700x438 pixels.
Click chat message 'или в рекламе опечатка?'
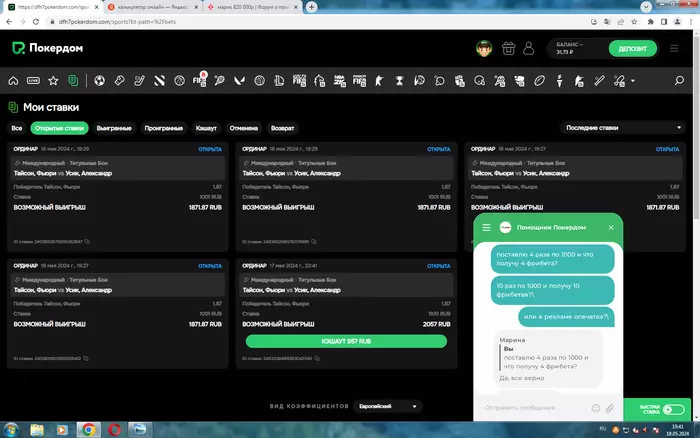click(566, 317)
